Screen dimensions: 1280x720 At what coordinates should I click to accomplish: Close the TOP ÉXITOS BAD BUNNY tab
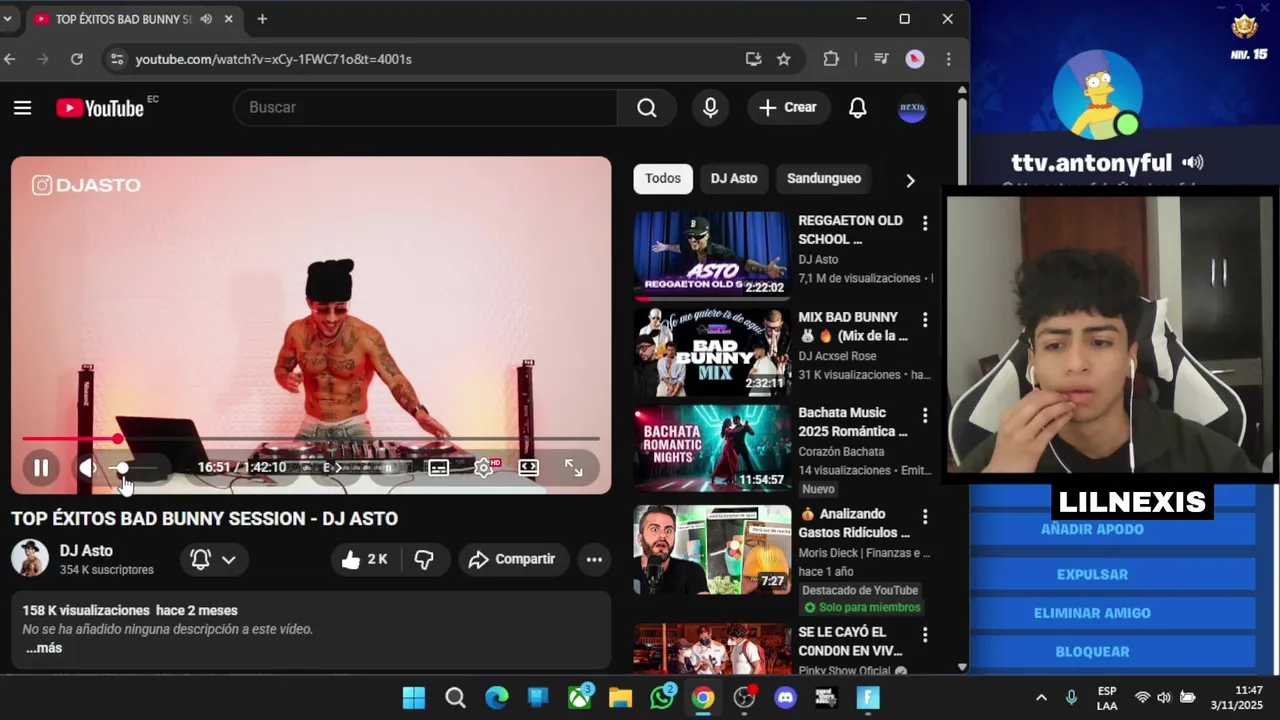tap(228, 19)
